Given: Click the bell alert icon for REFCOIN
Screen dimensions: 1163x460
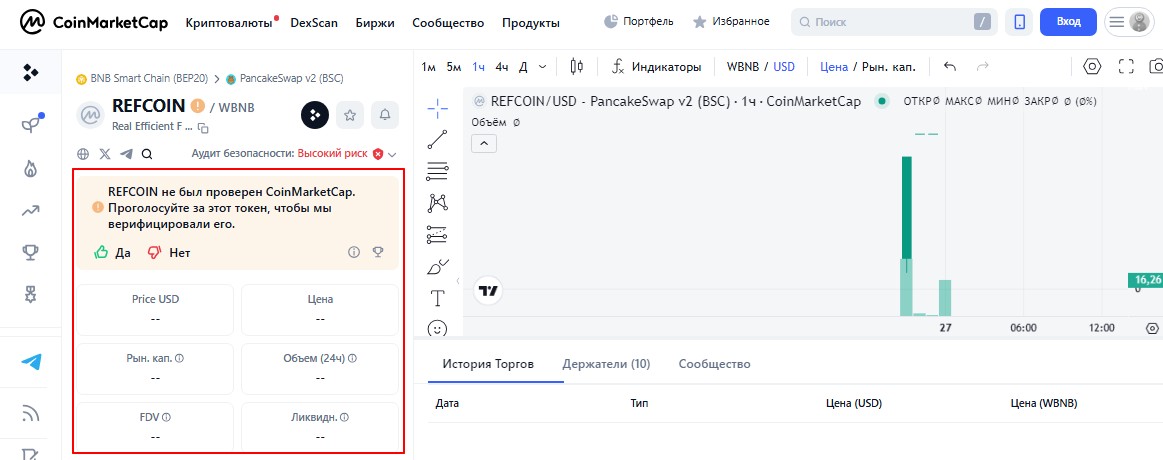Looking at the screenshot, I should (x=385, y=115).
